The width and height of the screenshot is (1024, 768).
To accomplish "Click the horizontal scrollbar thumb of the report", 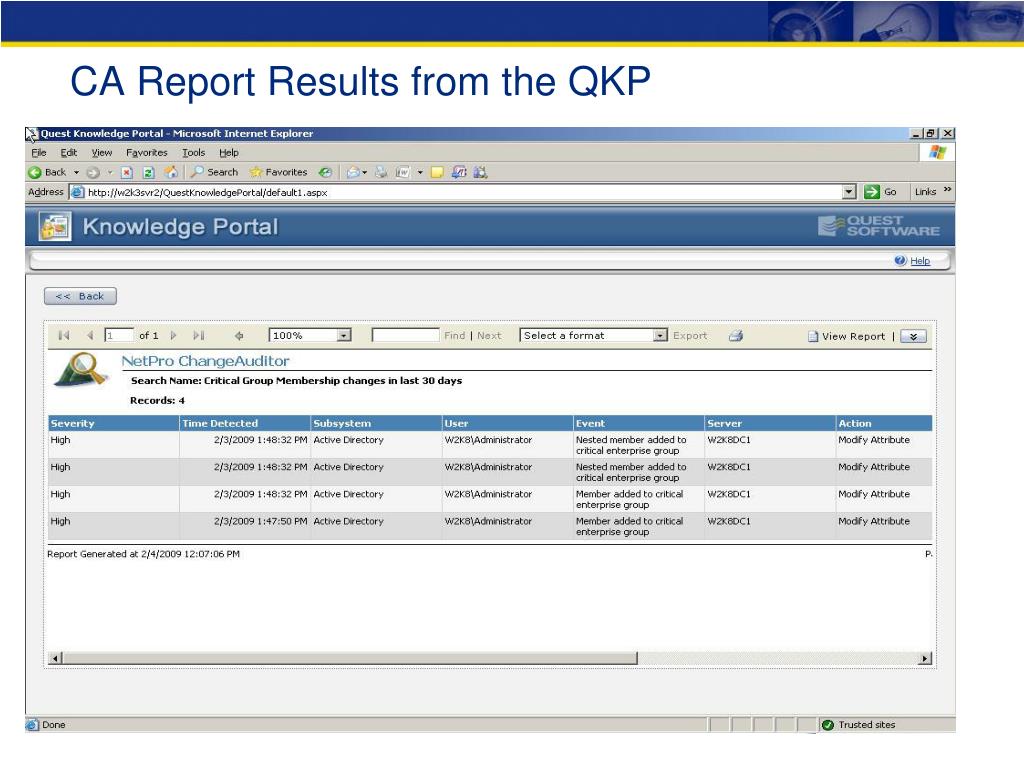I will (x=350, y=658).
